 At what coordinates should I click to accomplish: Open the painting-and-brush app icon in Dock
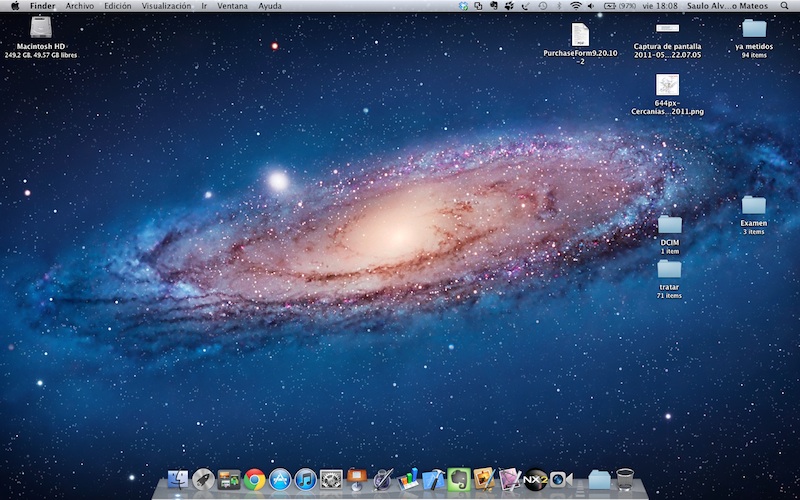pyautogui.click(x=484, y=479)
